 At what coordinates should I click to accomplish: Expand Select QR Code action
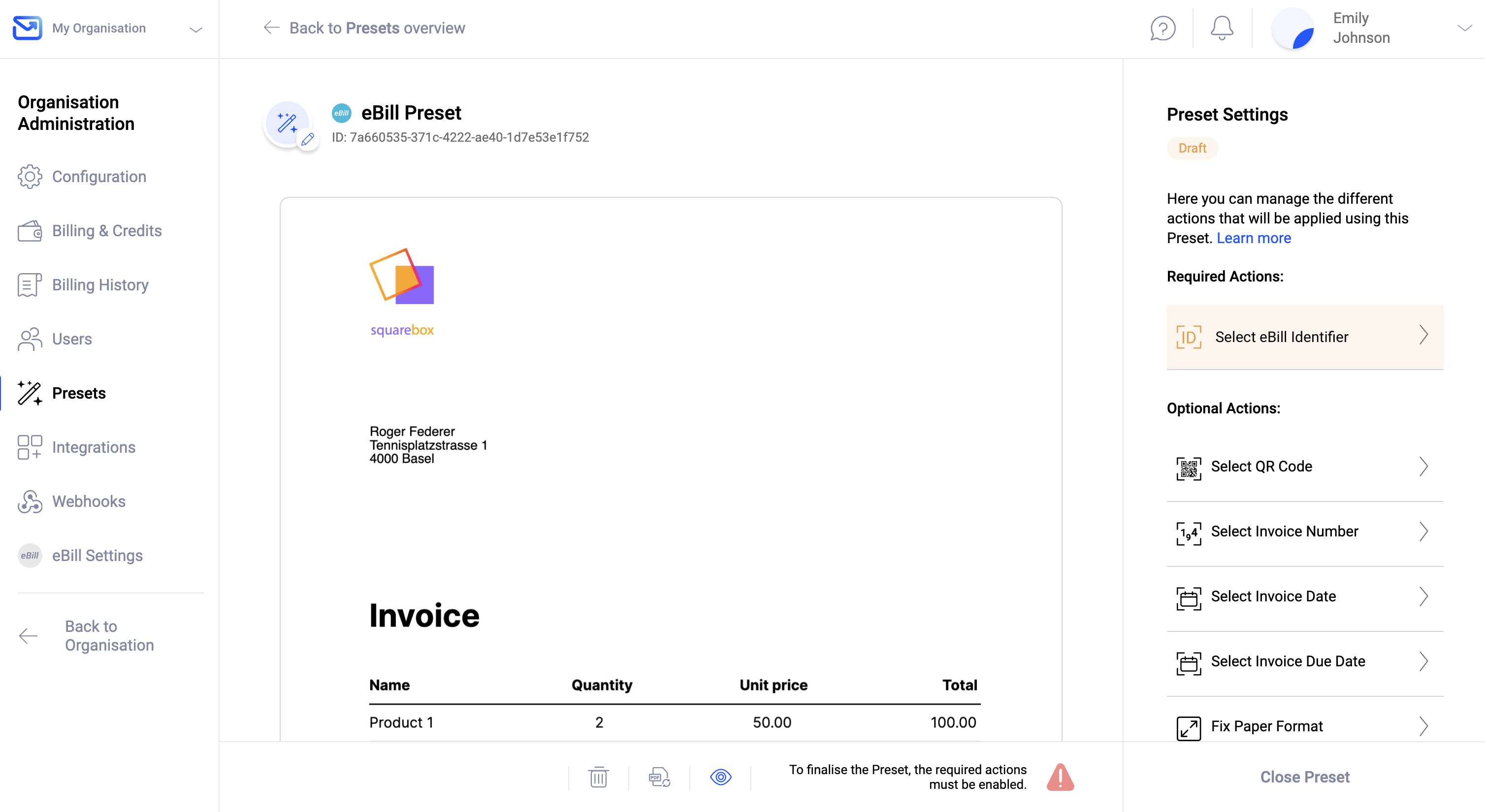point(1305,466)
